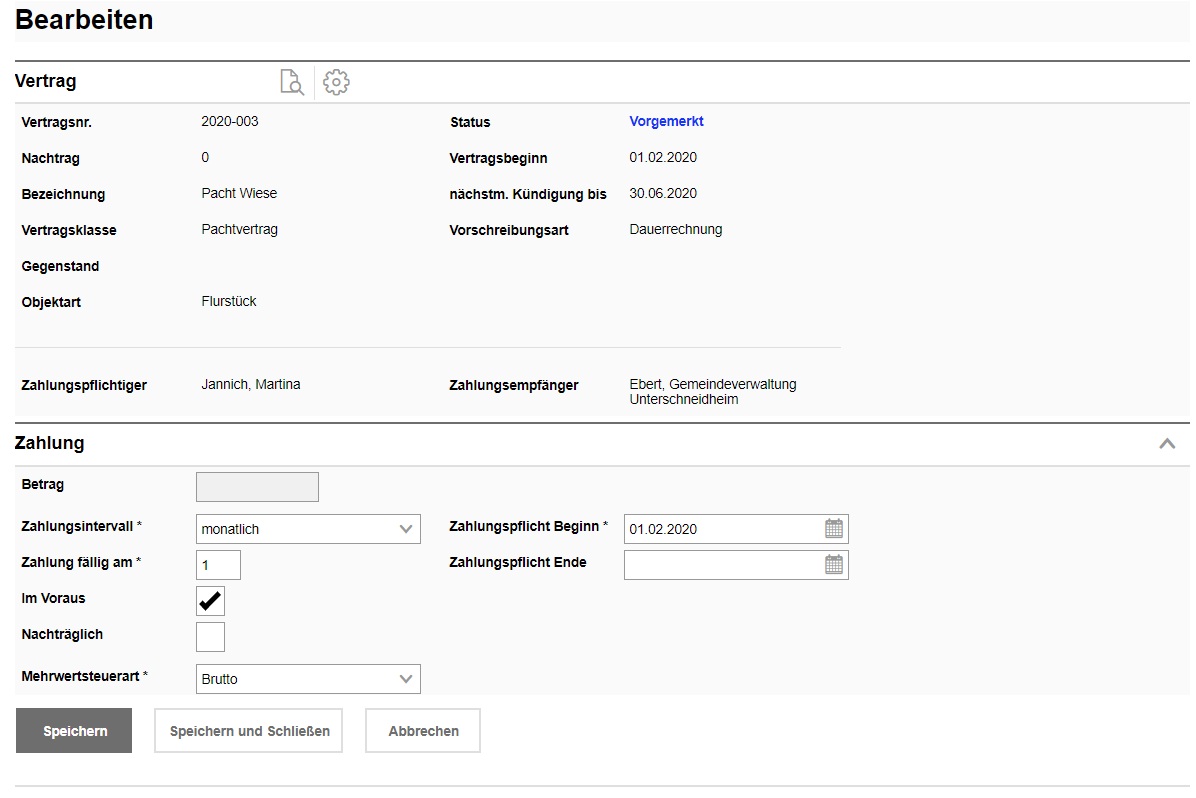This screenshot has width=1196, height=798.
Task: Open calendar picker for Zahlungspflicht Beginn
Action: 834,529
